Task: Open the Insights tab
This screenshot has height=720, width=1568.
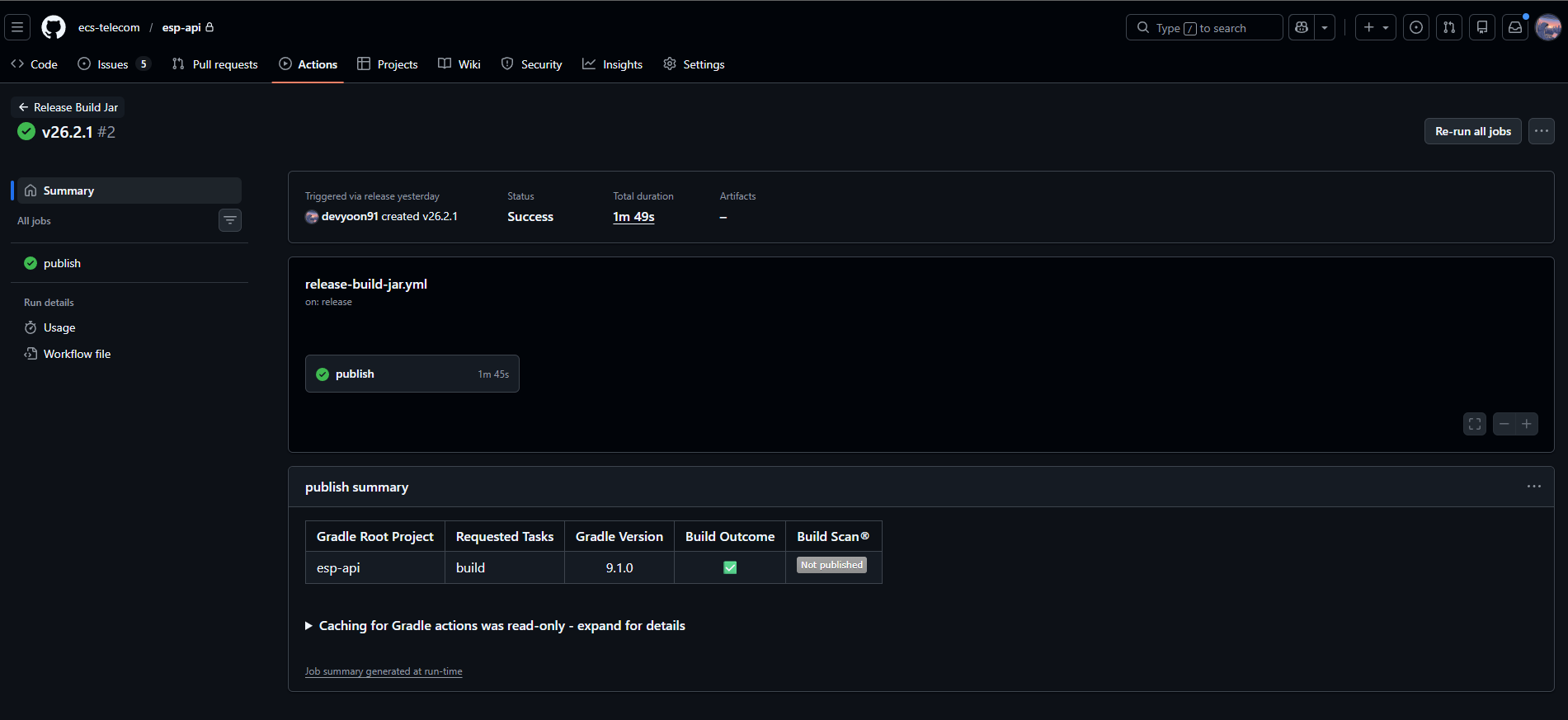Action: coord(613,64)
